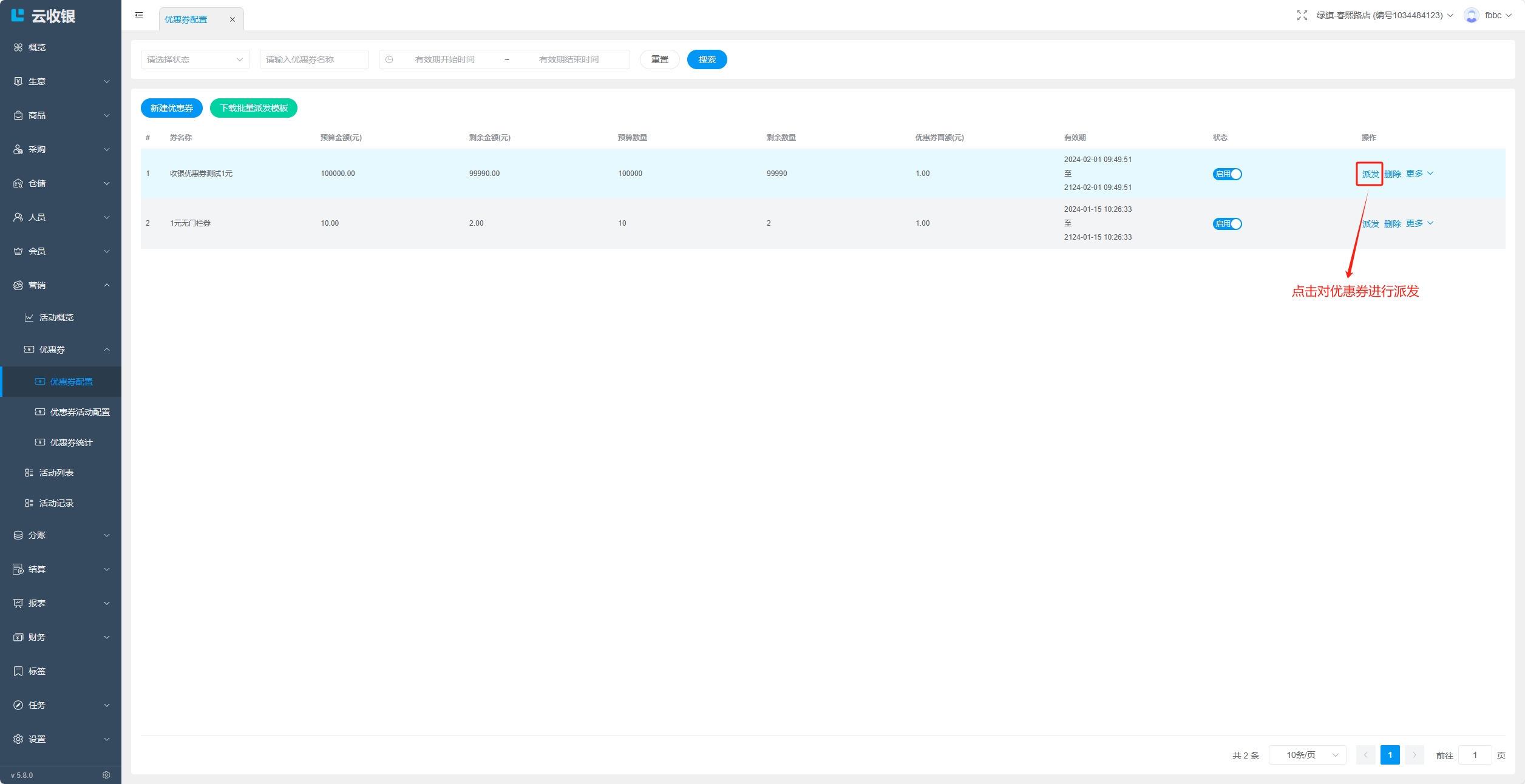Open 优惠券活动配置 in sidebar
Viewport: 1525px width, 784px height.
[x=80, y=412]
